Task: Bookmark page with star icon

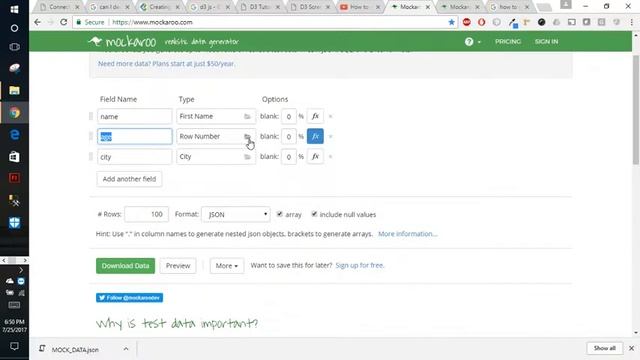Action: [451, 22]
